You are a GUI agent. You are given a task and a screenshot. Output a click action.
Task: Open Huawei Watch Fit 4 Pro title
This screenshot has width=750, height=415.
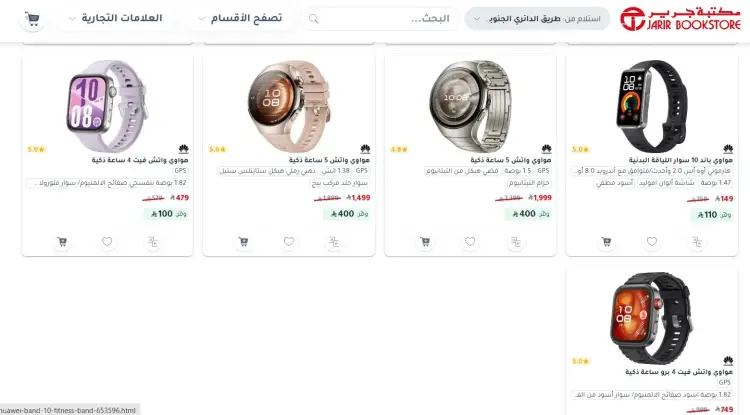click(x=679, y=371)
